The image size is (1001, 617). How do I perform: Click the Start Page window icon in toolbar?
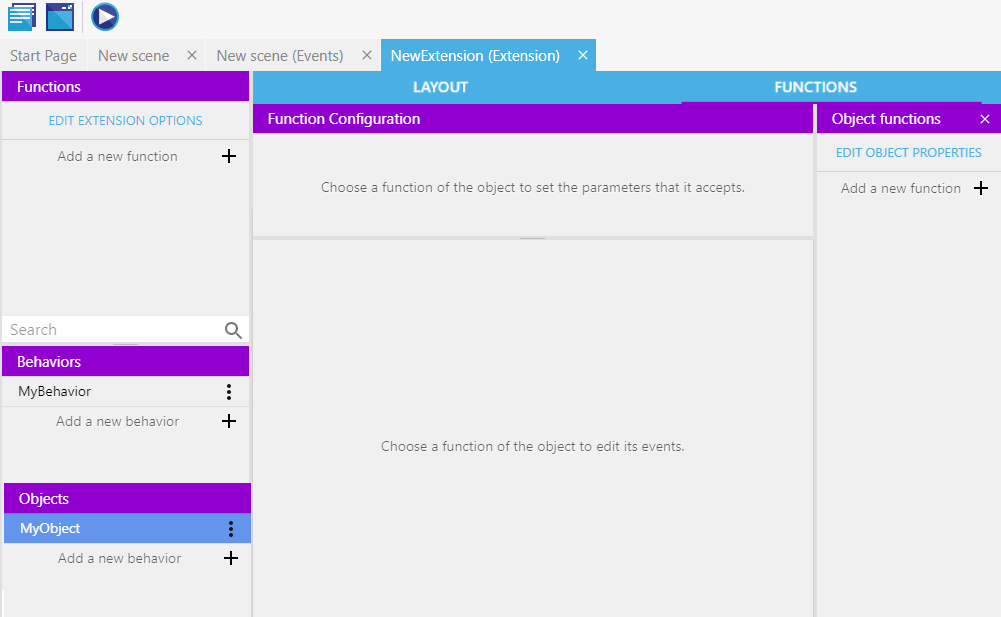[x=61, y=16]
